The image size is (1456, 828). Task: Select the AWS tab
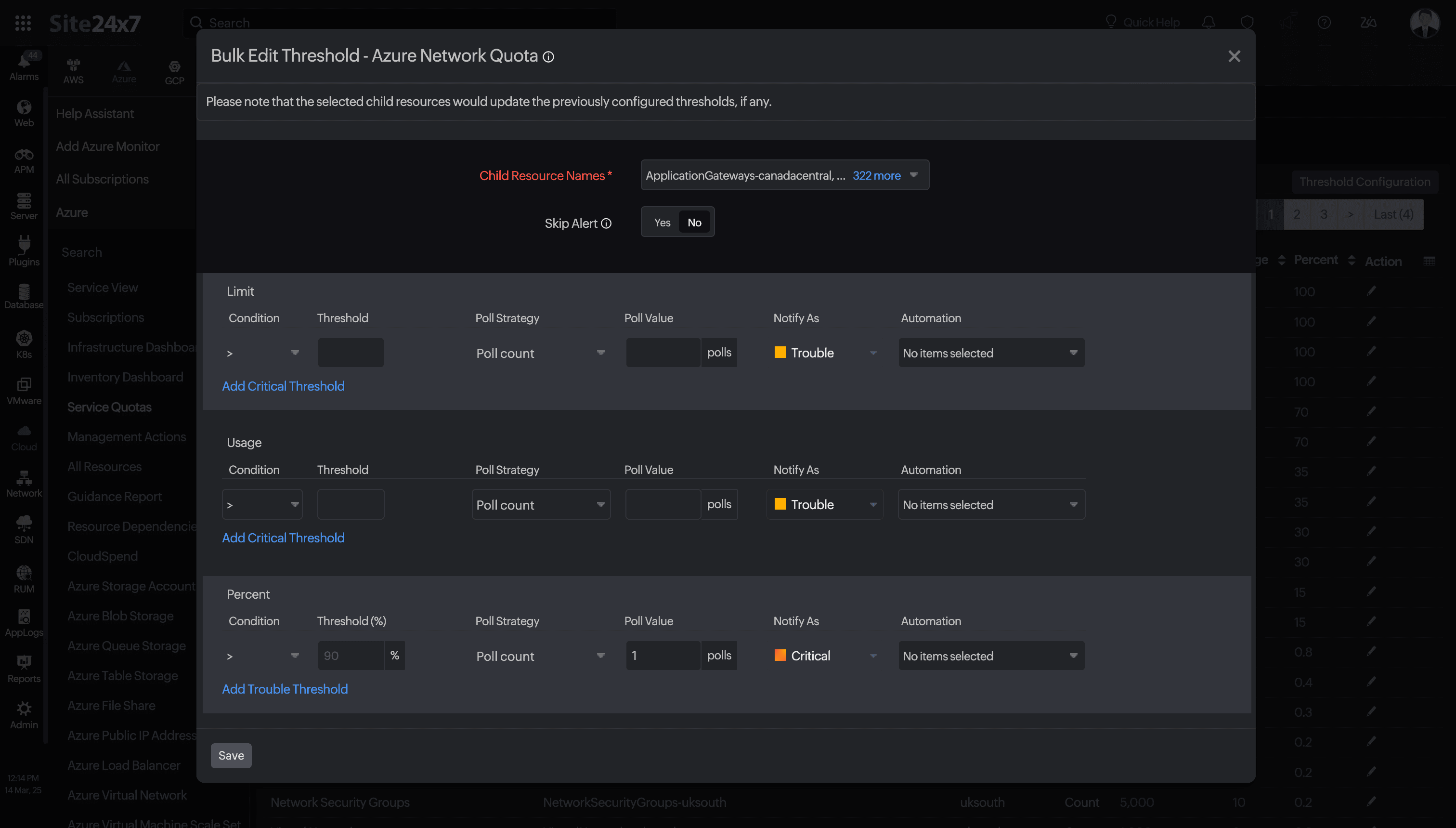pyautogui.click(x=73, y=72)
